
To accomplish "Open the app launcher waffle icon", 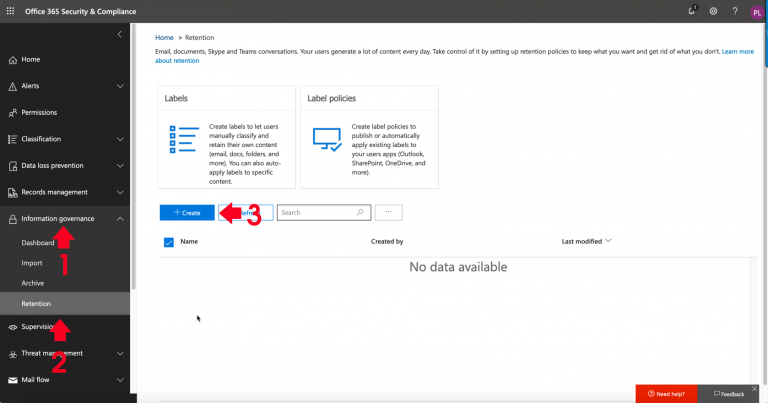I will (x=10, y=11).
